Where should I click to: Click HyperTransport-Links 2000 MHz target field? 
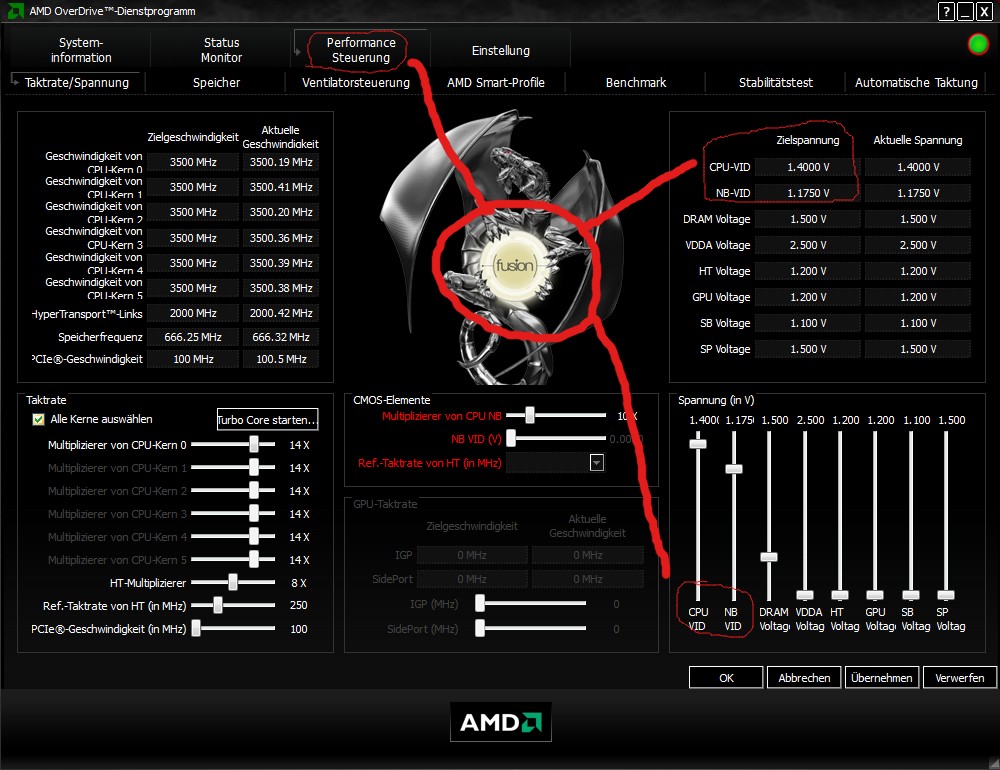(x=193, y=313)
